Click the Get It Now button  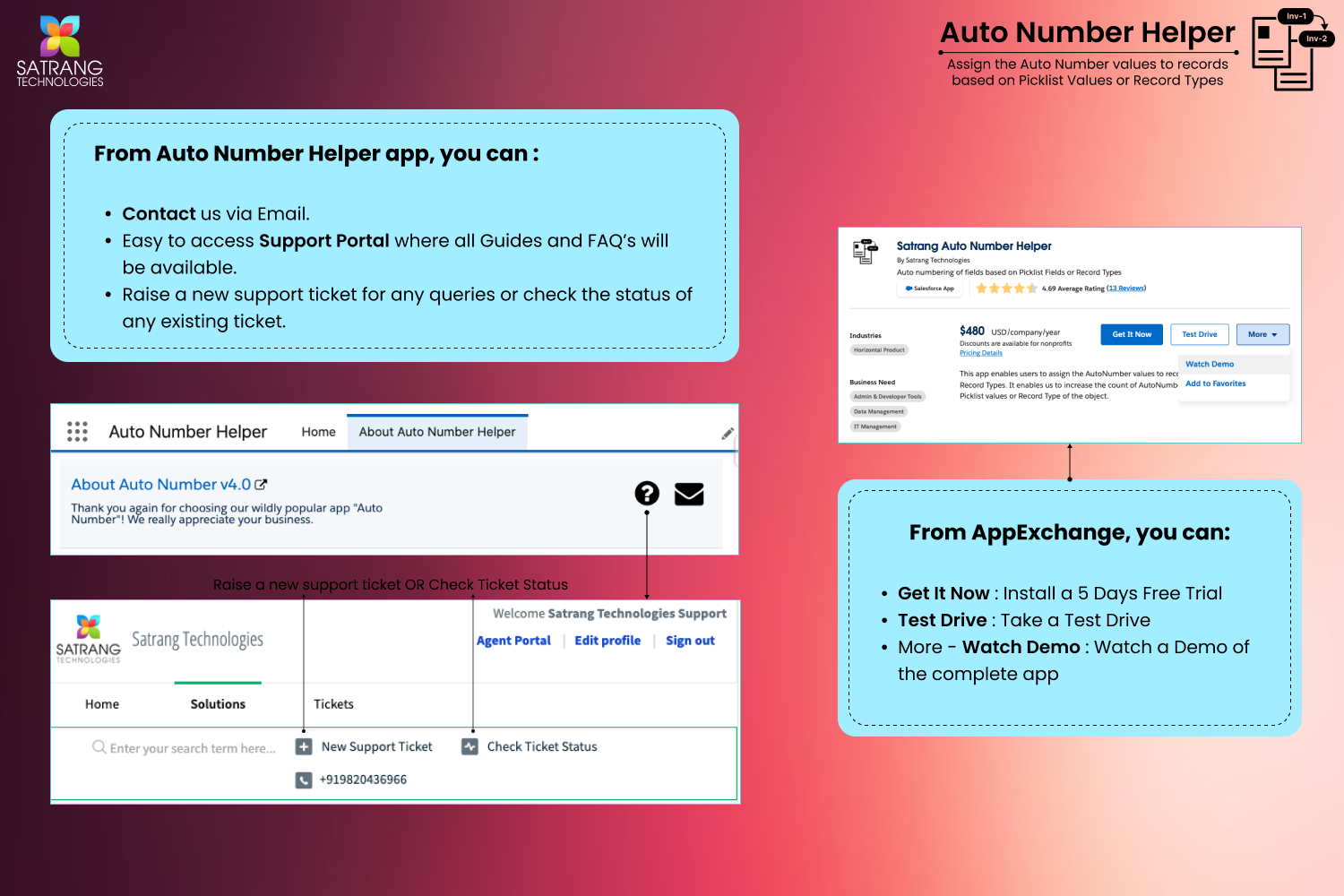tap(1132, 334)
